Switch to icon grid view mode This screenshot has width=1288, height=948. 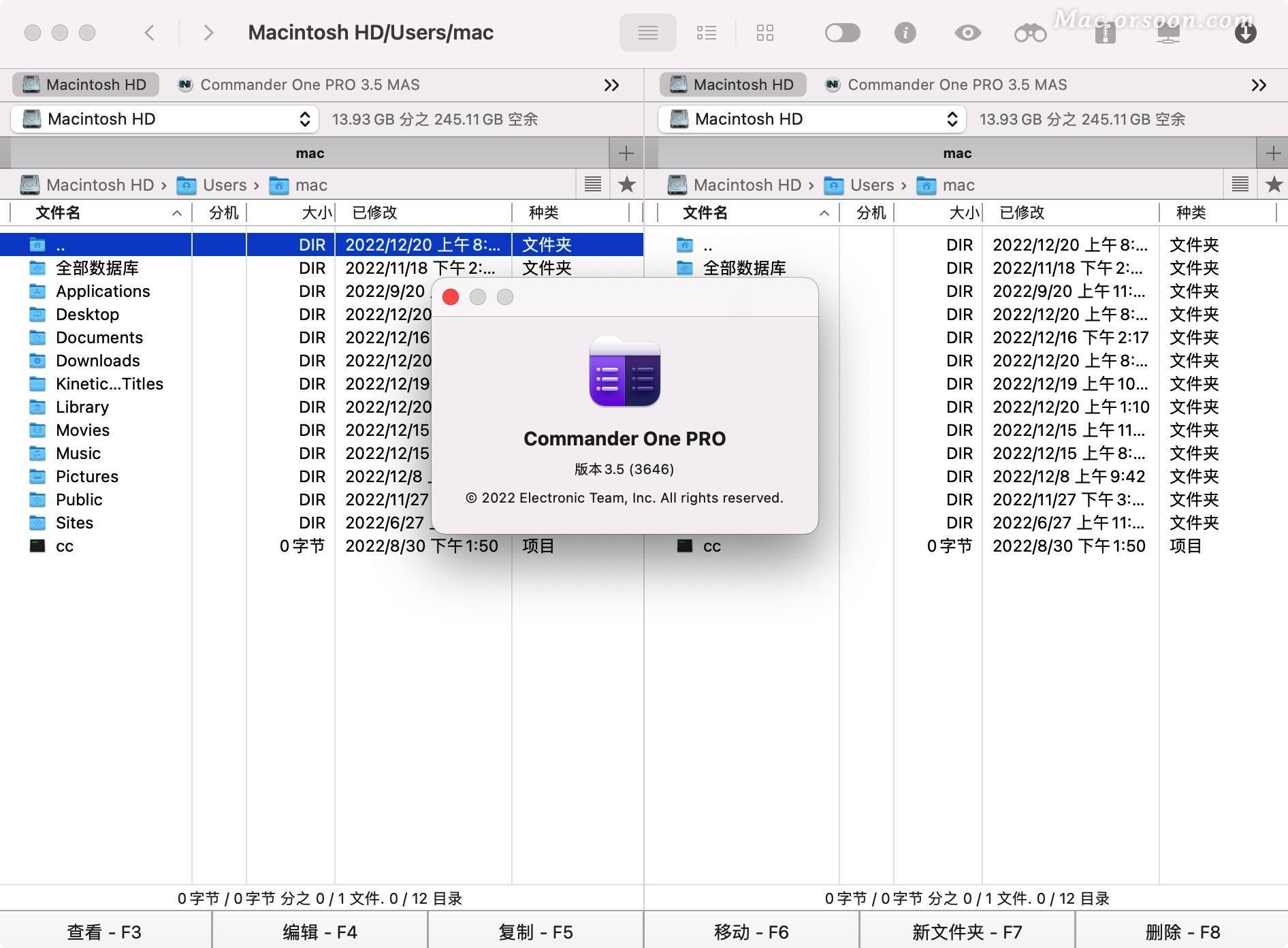[765, 33]
